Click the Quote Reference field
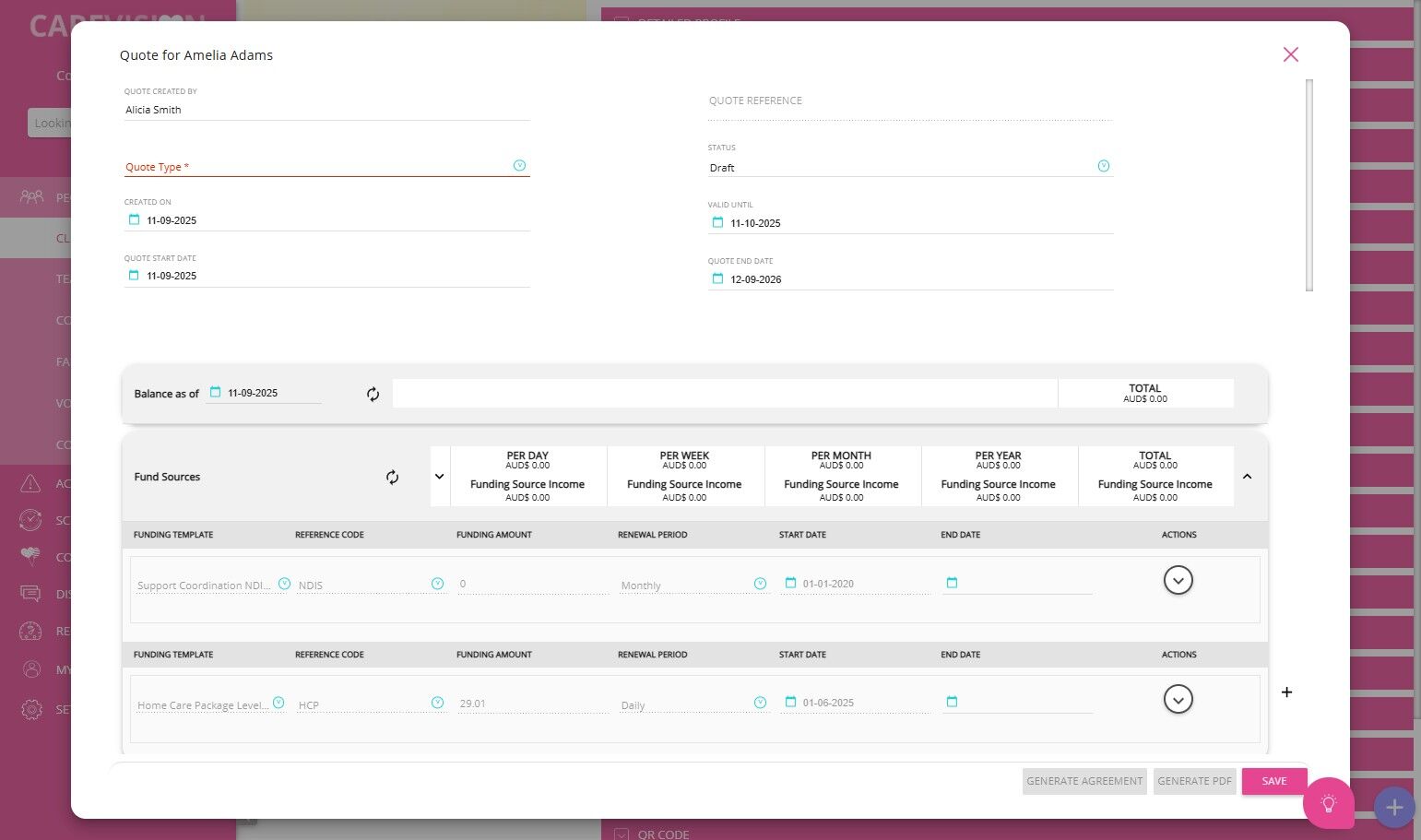The width and height of the screenshot is (1421, 840). click(910, 101)
